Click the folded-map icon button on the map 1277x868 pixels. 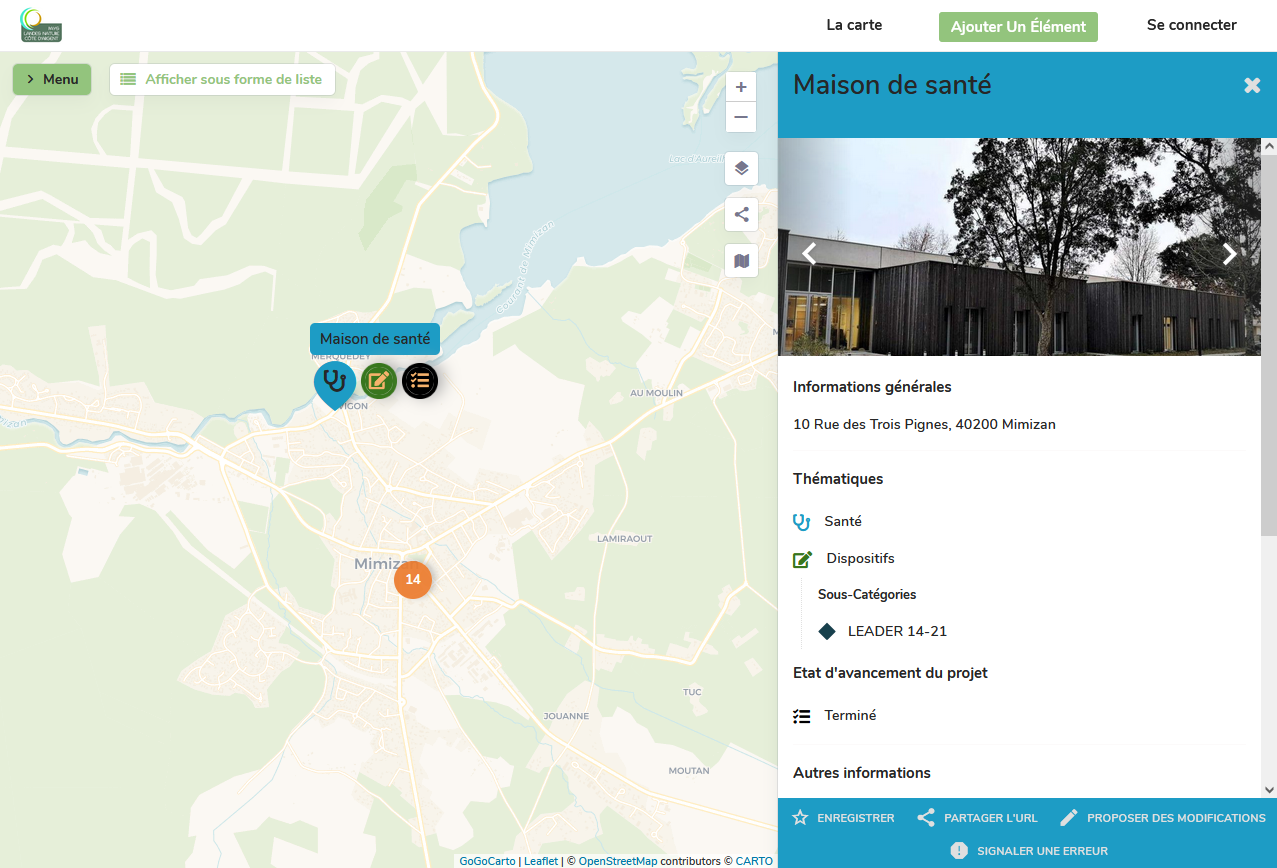(x=741, y=261)
